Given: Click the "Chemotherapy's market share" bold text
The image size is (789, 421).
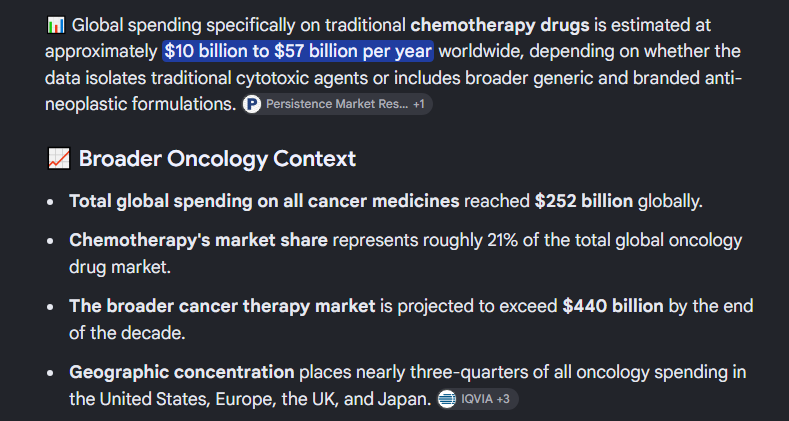Looking at the screenshot, I should click(x=198, y=240).
